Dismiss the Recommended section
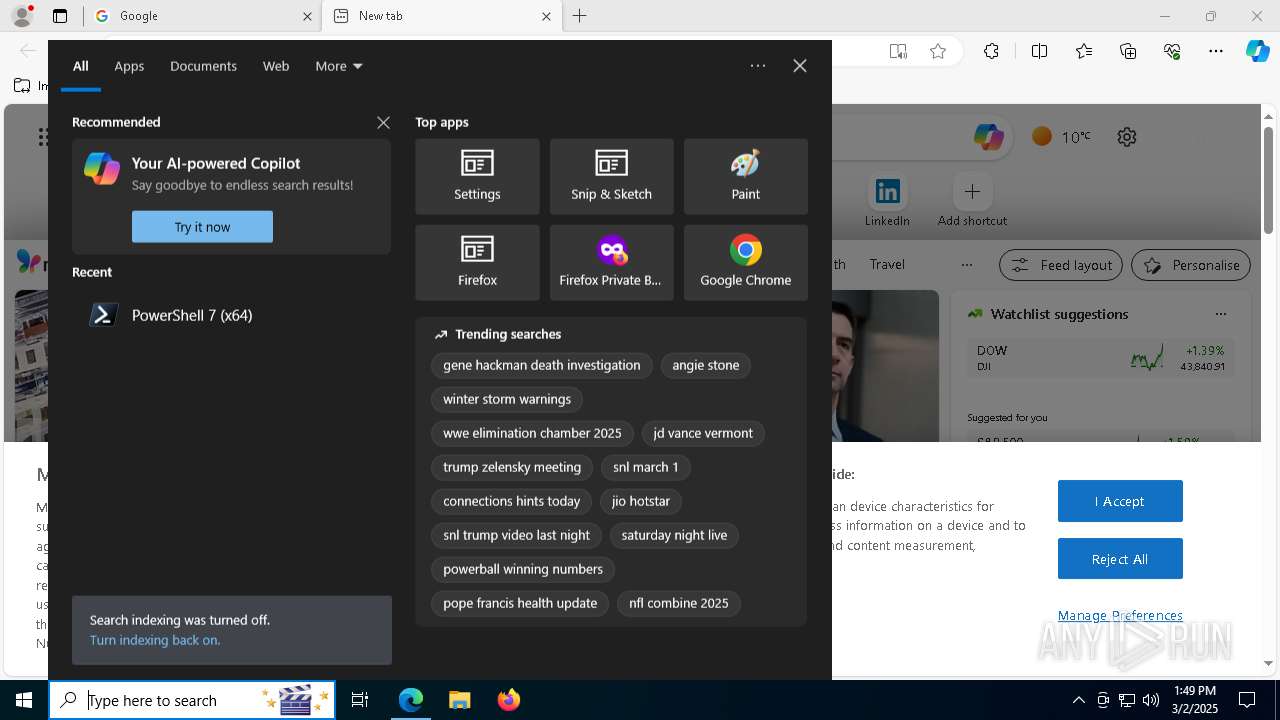Viewport: 1280px width, 720px height. point(383,122)
